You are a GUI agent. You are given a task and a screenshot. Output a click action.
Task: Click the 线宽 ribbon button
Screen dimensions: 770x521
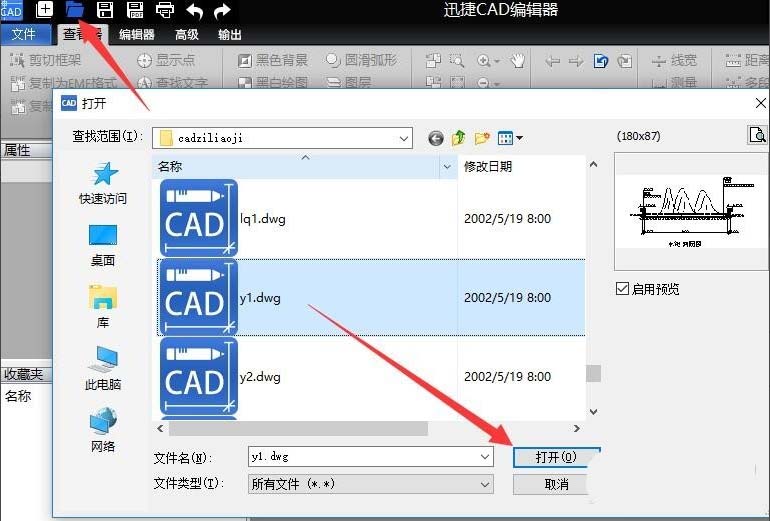(x=674, y=61)
